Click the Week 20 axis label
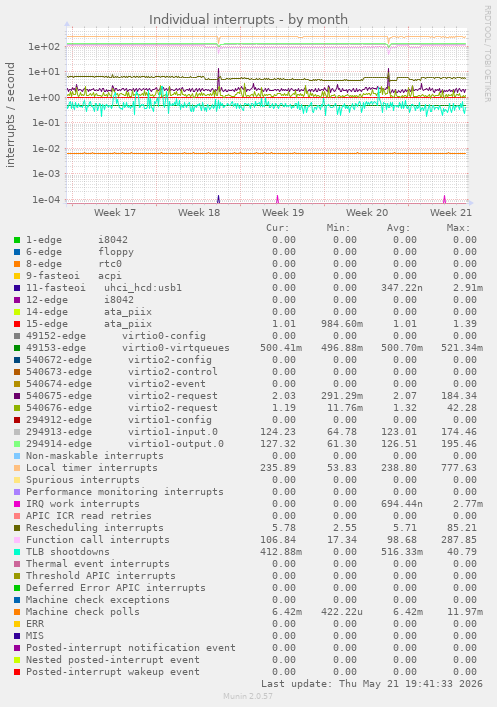The height and width of the screenshot is (707, 497). click(367, 212)
